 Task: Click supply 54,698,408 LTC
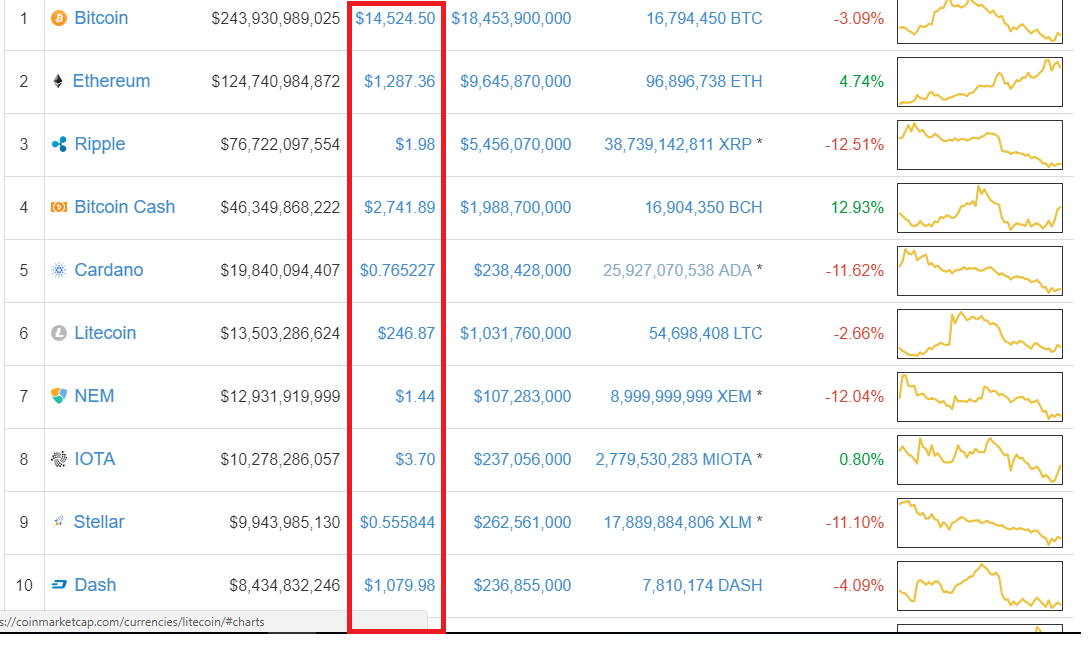[706, 334]
